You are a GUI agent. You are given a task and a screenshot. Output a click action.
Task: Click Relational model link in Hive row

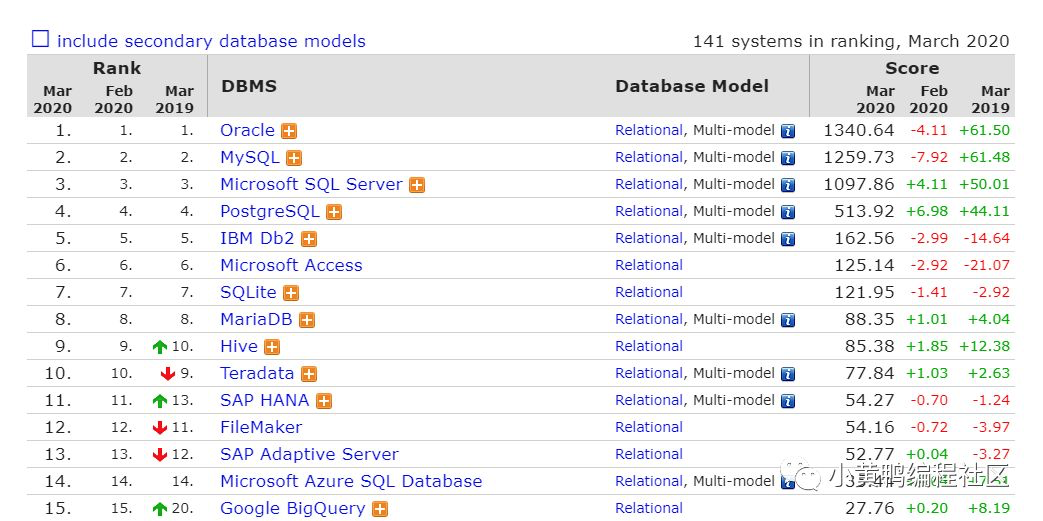point(649,346)
